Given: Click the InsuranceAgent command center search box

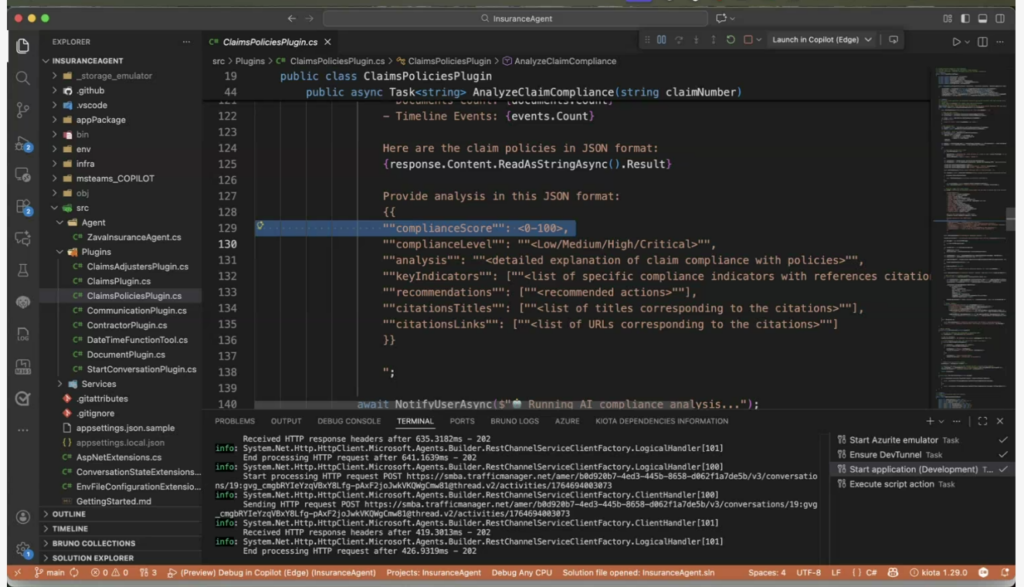Looking at the screenshot, I should 522,18.
